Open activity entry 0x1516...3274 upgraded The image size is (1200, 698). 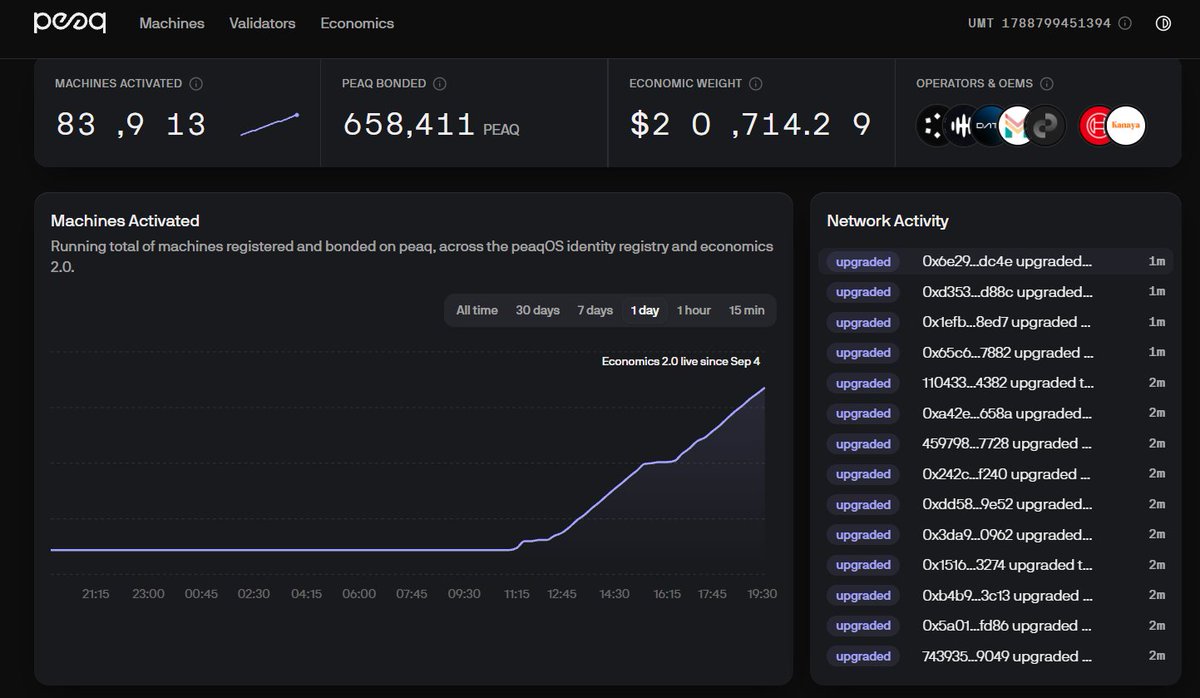[x=996, y=565]
